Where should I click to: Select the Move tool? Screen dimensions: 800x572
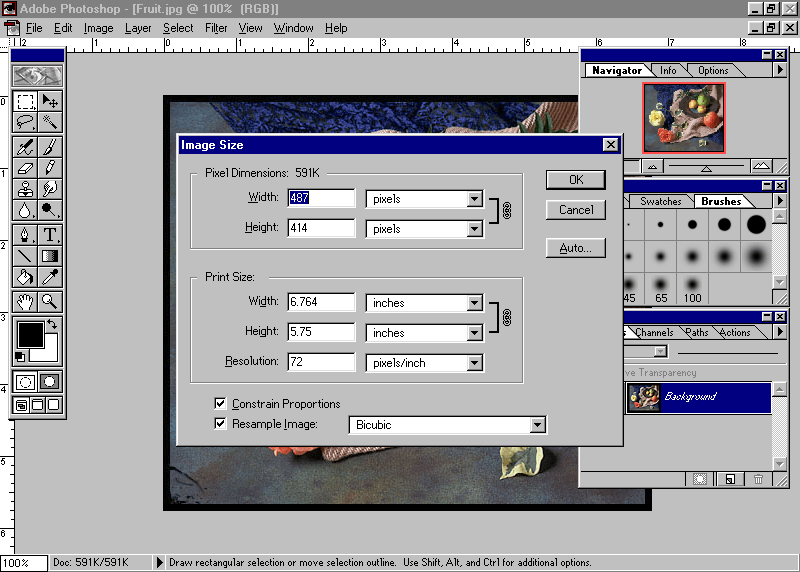(49, 101)
